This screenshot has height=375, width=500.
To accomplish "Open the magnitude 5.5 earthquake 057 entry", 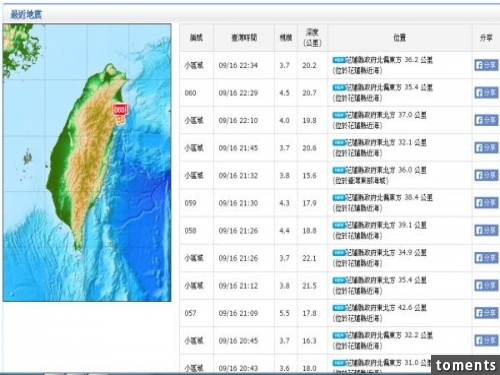I will (340, 313).
